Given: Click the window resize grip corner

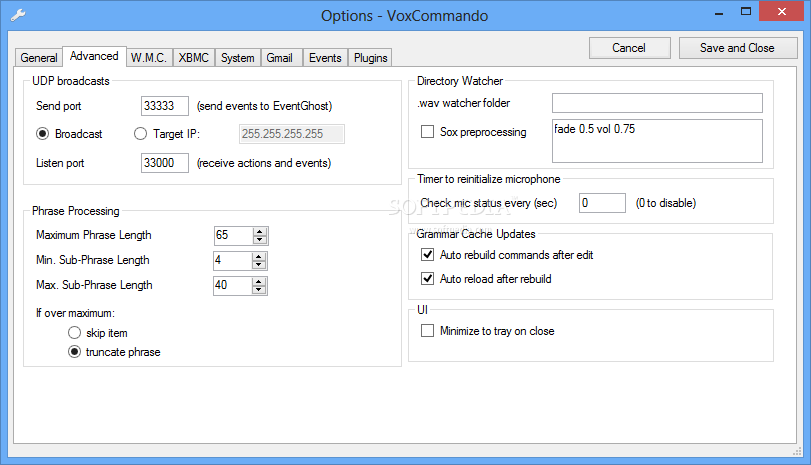Looking at the screenshot, I should pyautogui.click(x=797, y=452).
